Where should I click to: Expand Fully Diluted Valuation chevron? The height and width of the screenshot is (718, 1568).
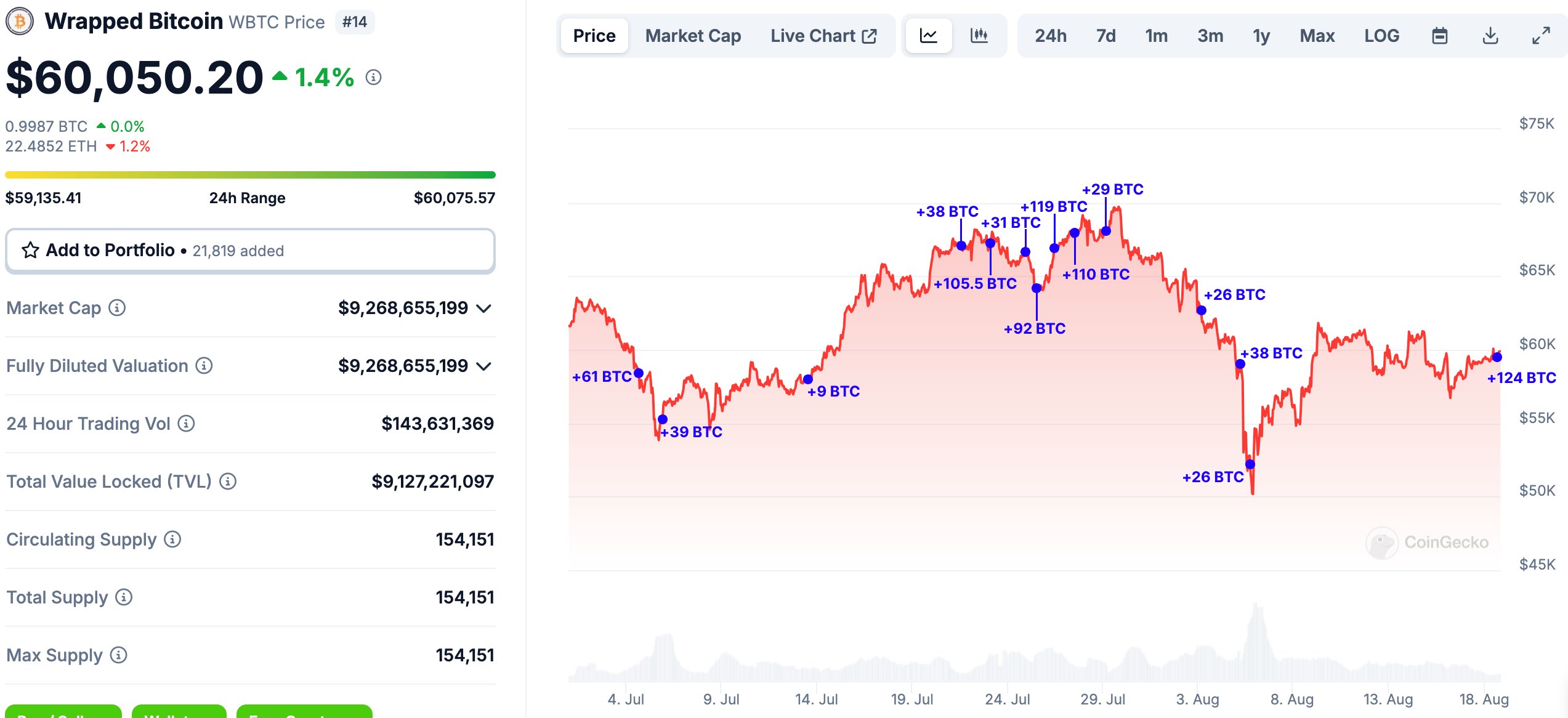coord(484,366)
